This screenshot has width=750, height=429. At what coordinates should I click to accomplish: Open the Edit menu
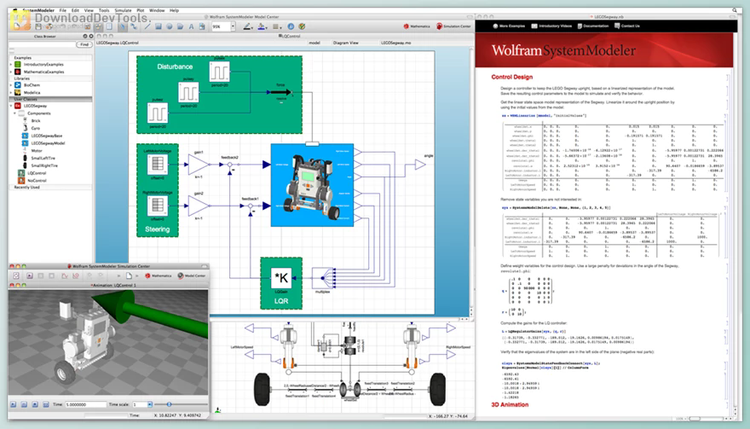tap(75, 10)
